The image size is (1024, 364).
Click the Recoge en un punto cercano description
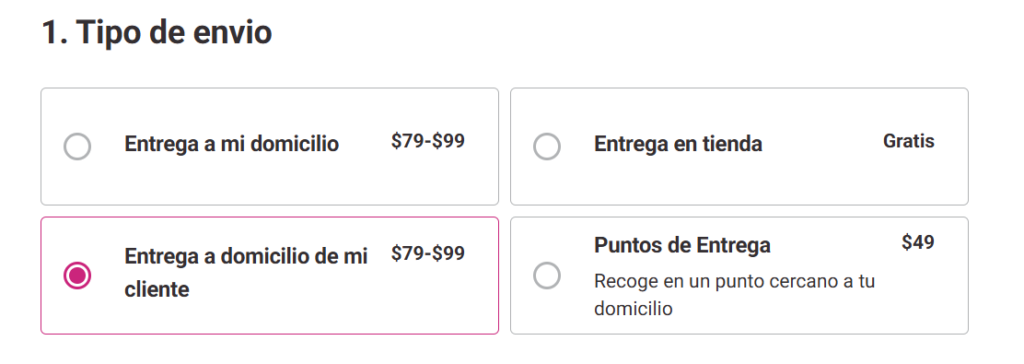(734, 295)
